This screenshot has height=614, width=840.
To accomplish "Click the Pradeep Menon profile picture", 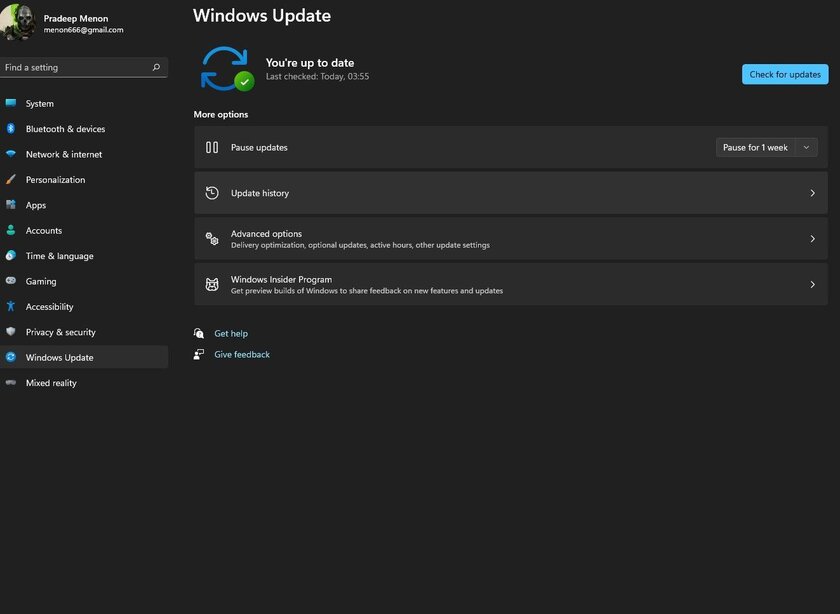I will point(18,21).
